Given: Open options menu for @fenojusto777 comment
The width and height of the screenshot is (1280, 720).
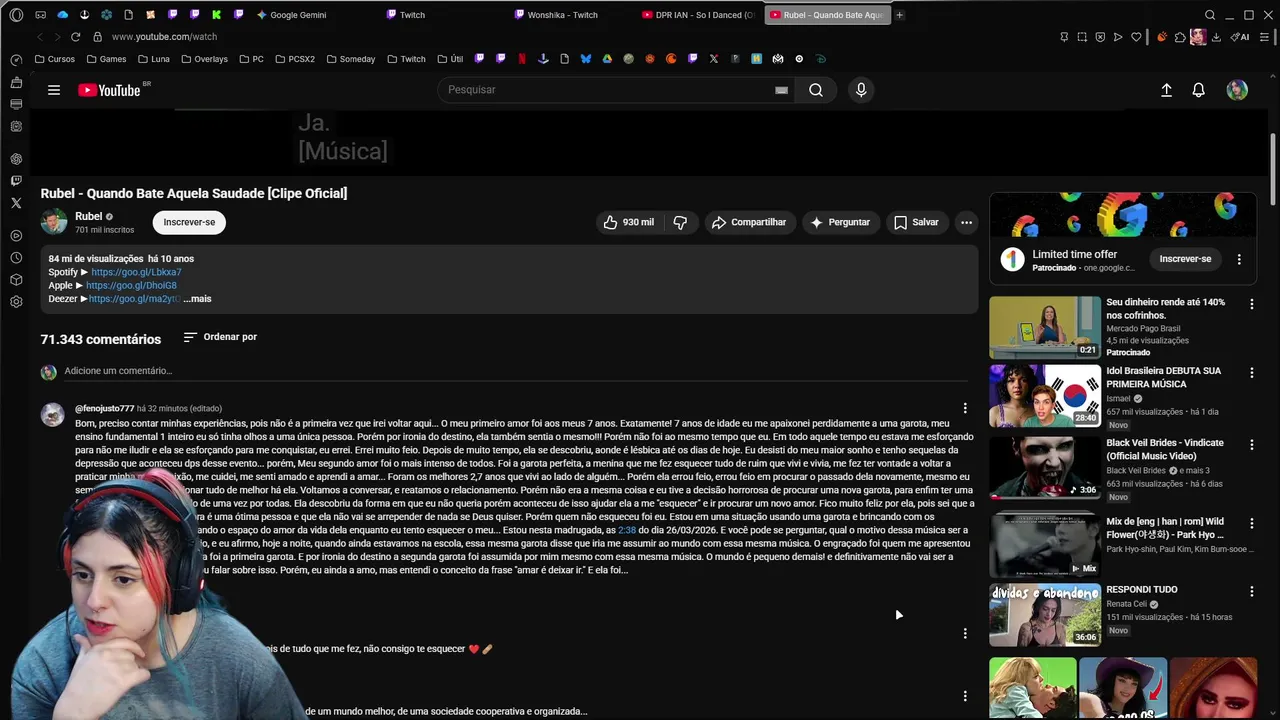Looking at the screenshot, I should point(965,408).
